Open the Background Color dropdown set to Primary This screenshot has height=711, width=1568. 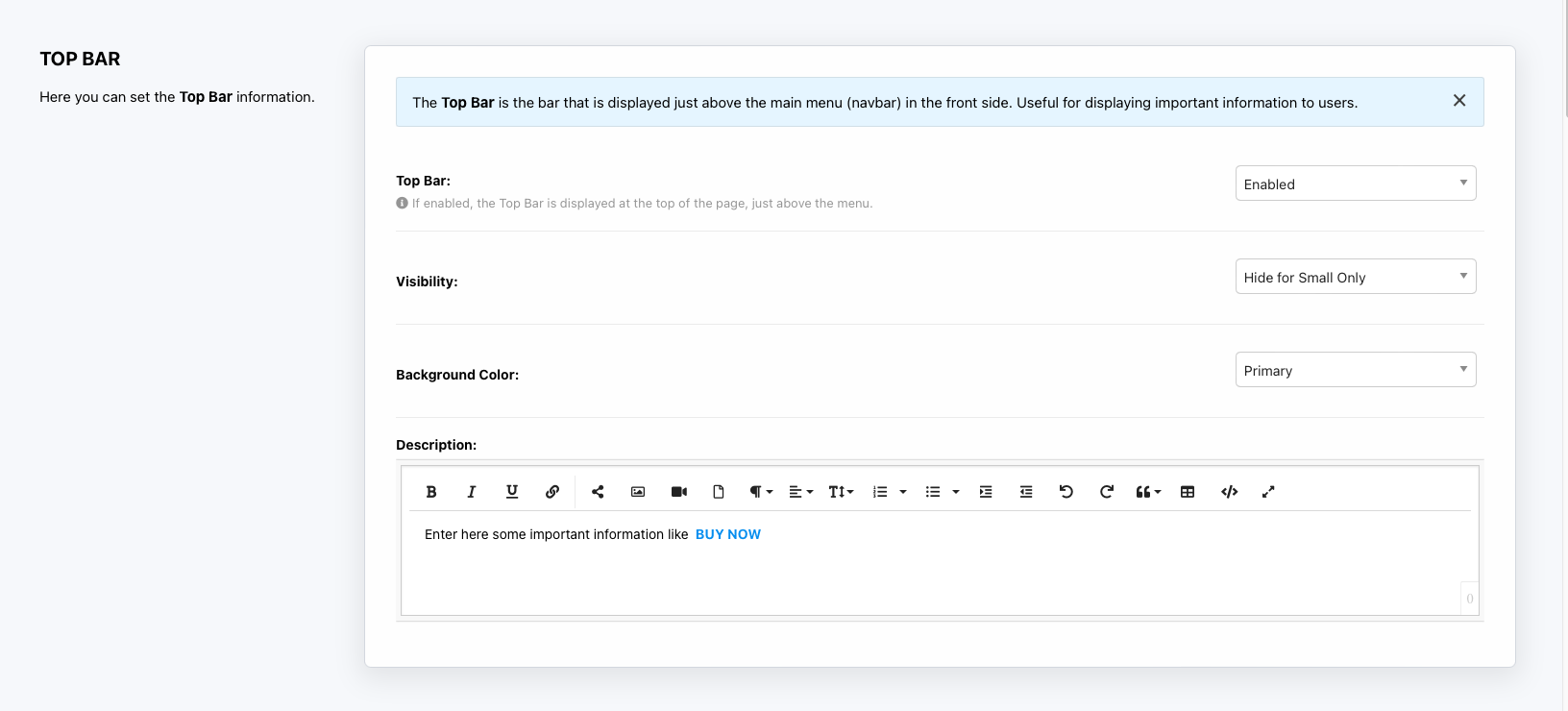1355,370
